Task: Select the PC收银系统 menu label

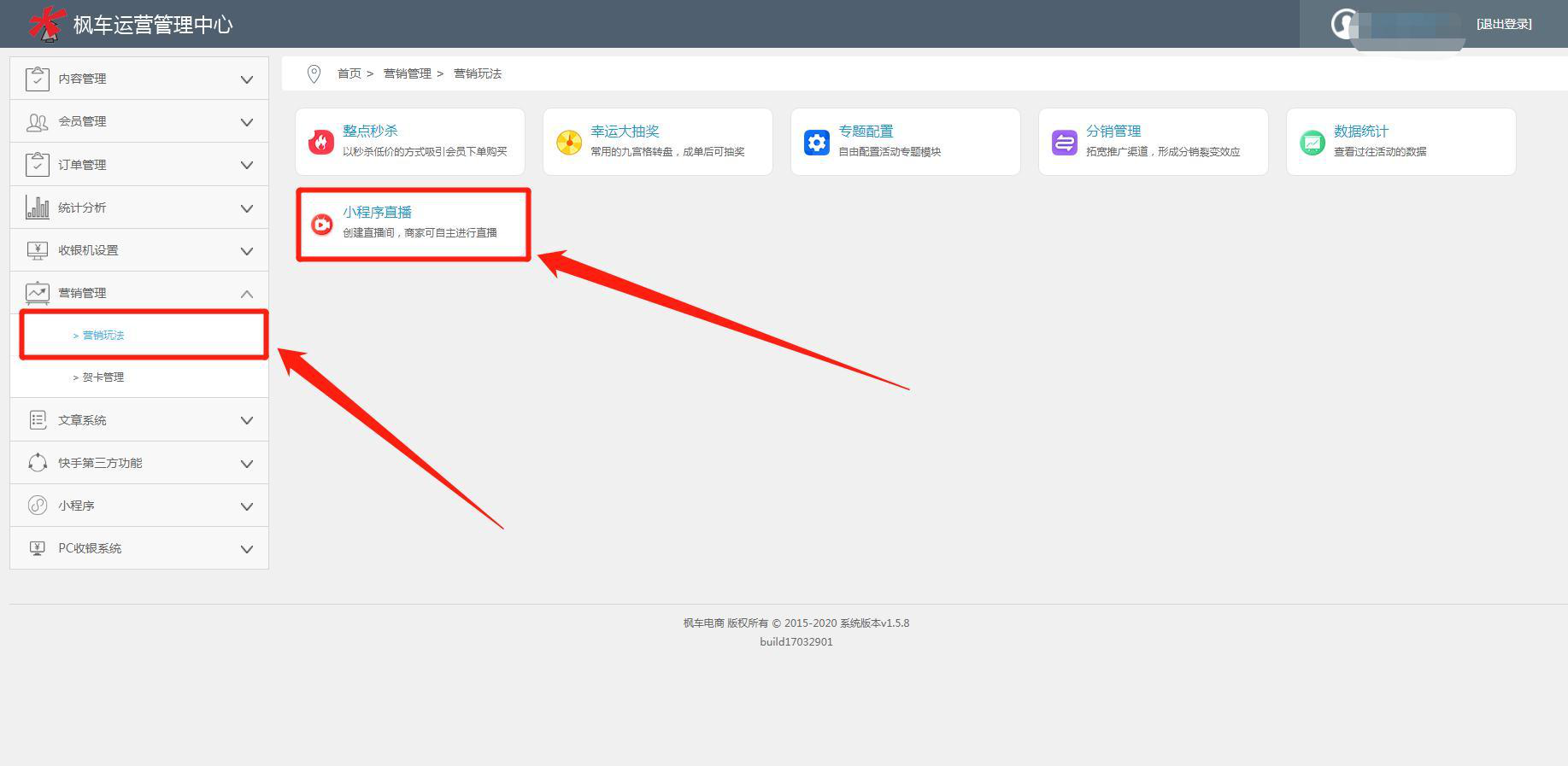Action: pos(90,548)
